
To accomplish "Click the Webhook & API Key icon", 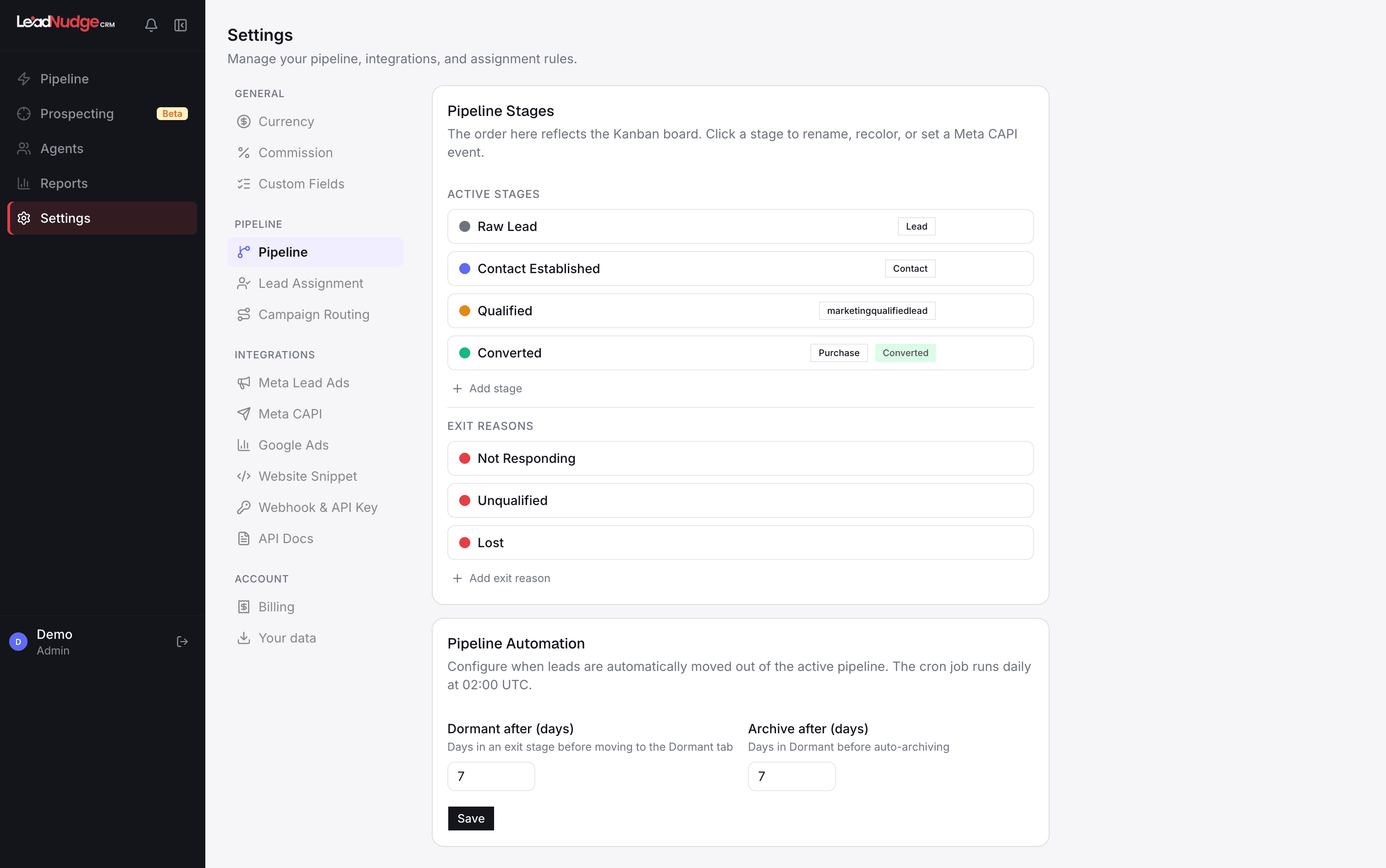I will pos(243,507).
